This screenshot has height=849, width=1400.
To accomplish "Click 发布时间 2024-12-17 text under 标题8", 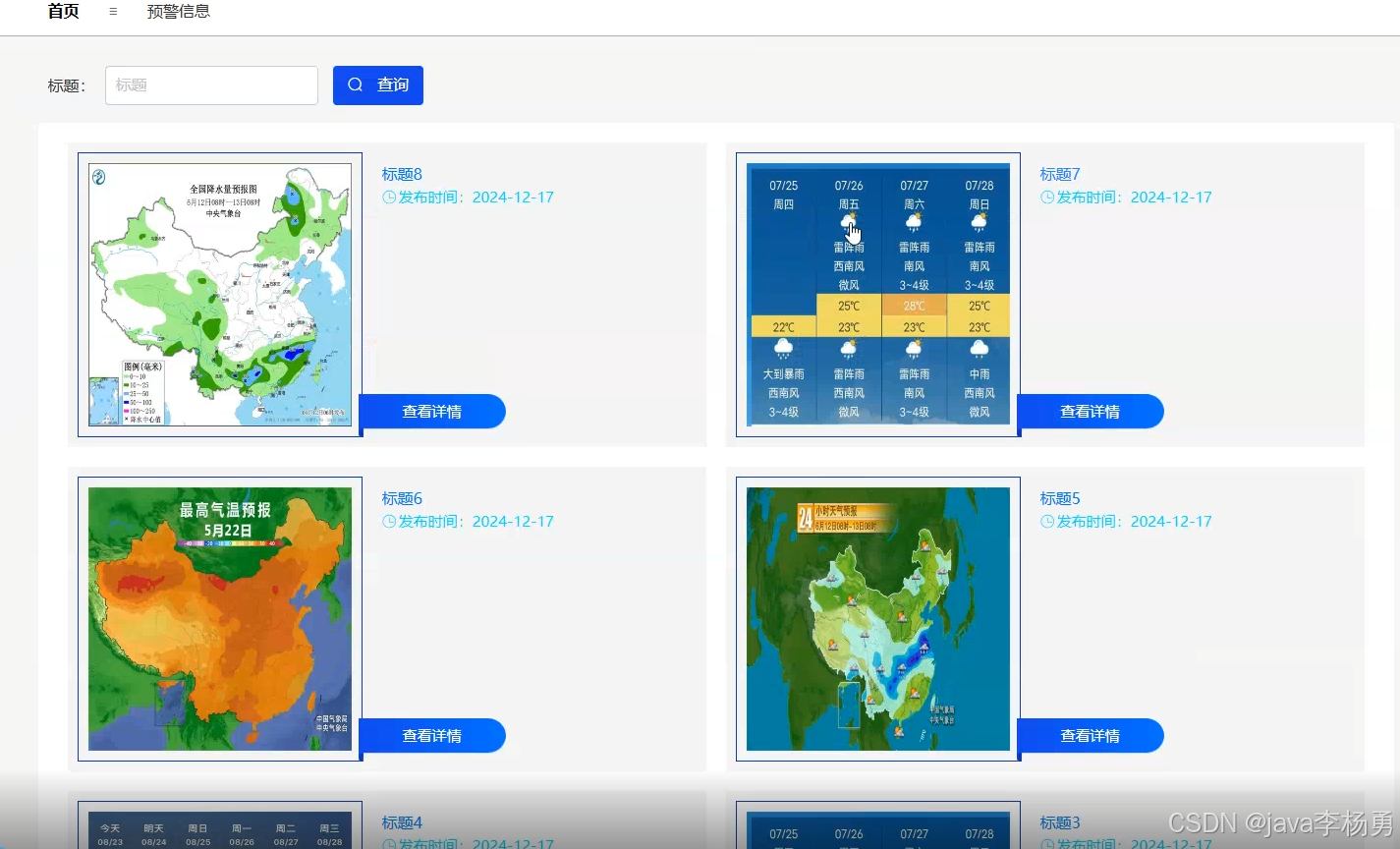I will click(476, 198).
